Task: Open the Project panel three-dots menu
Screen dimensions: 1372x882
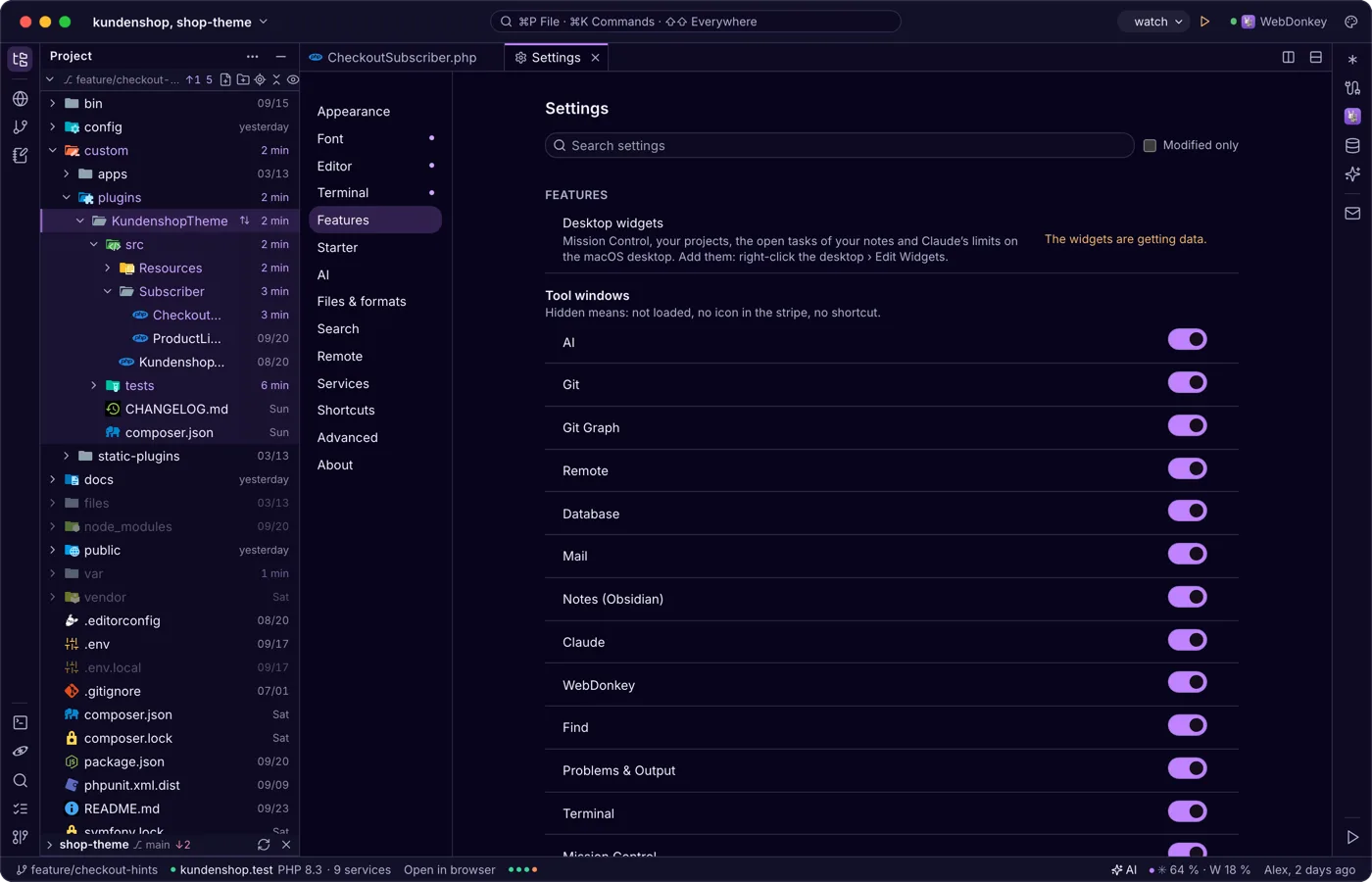Action: 253,57
